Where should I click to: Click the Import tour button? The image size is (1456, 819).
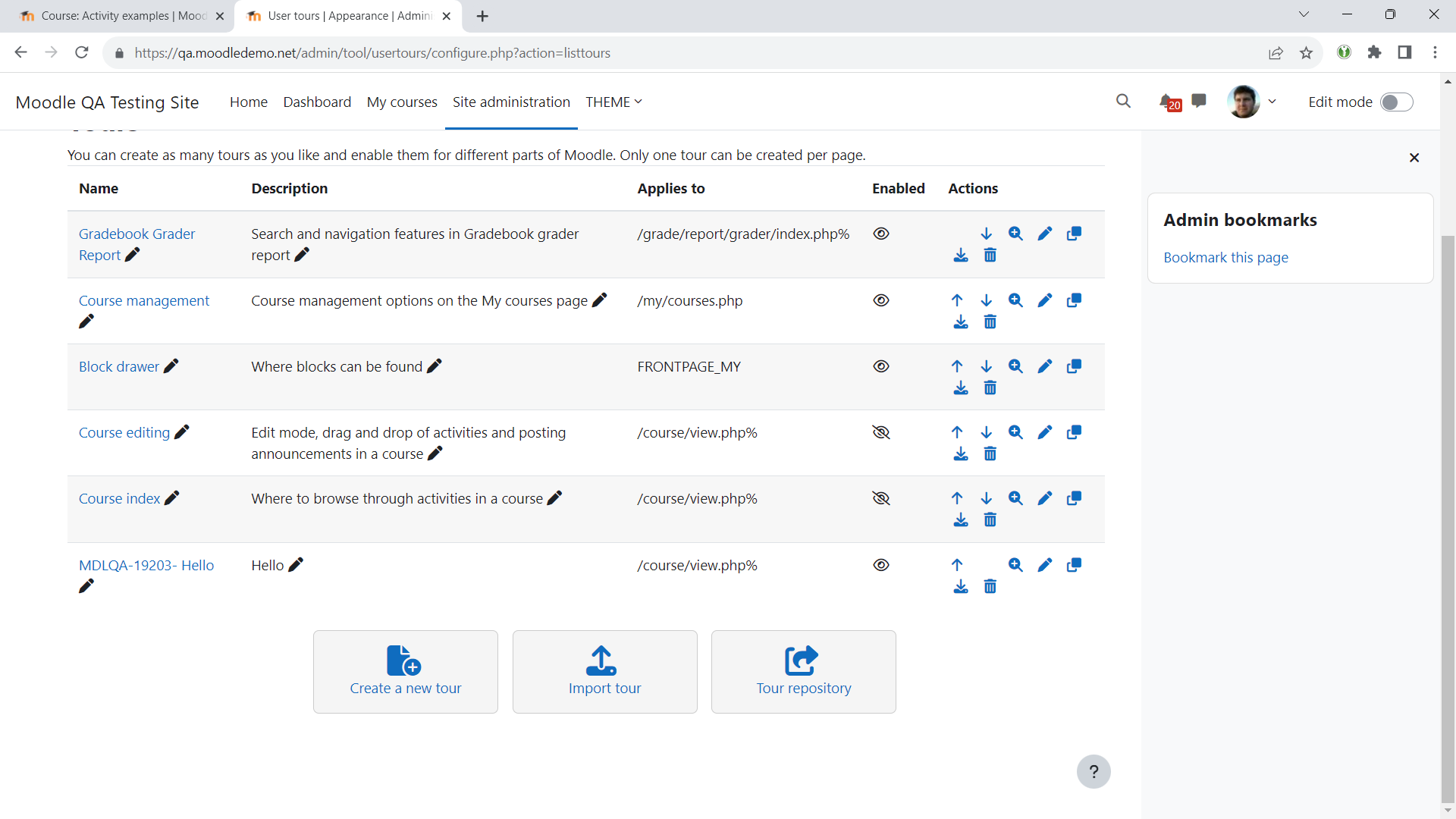tap(605, 672)
